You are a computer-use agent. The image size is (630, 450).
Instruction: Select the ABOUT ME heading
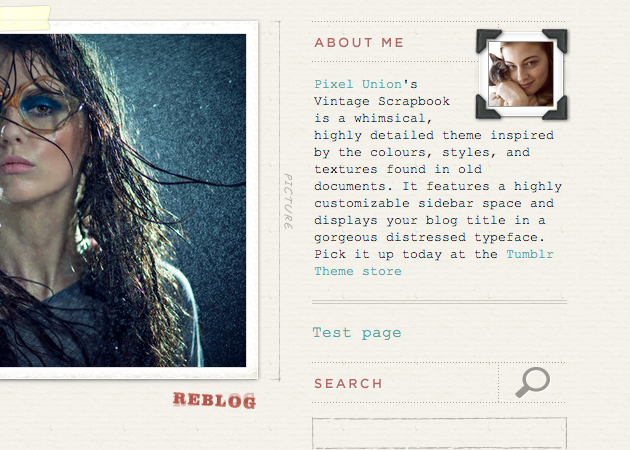[x=359, y=43]
